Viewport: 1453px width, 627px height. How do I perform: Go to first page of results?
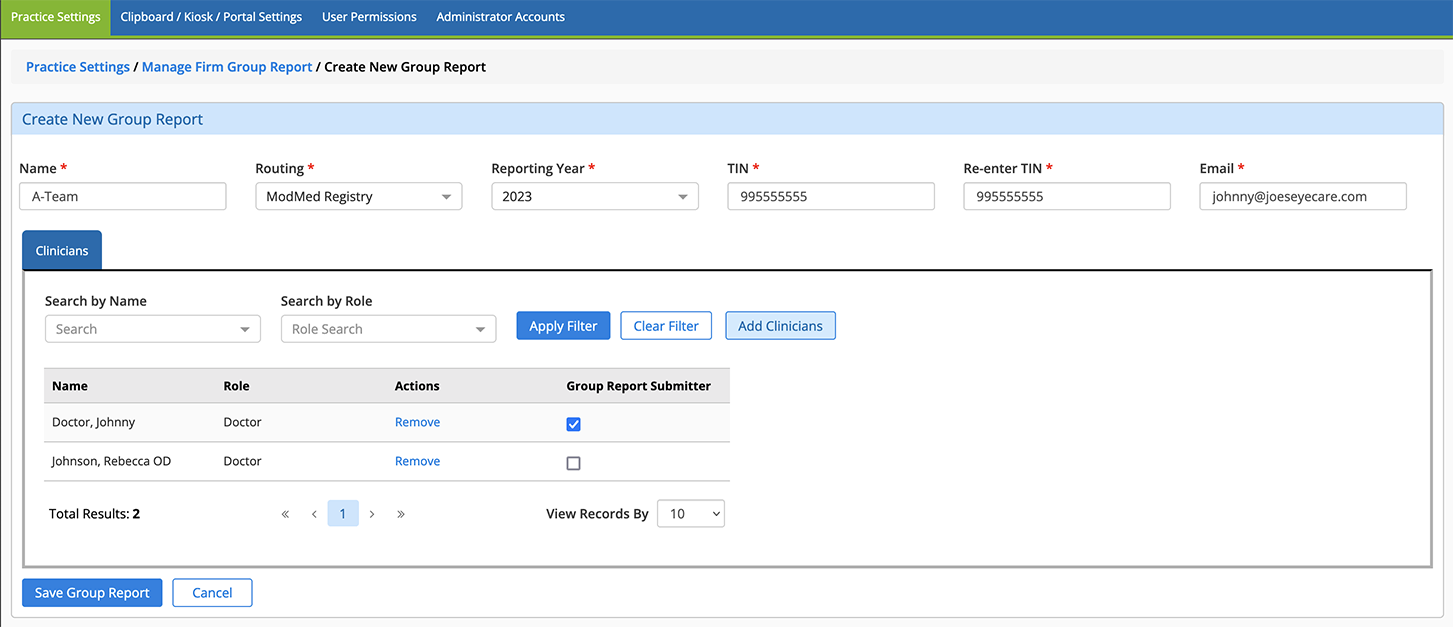[285, 514]
